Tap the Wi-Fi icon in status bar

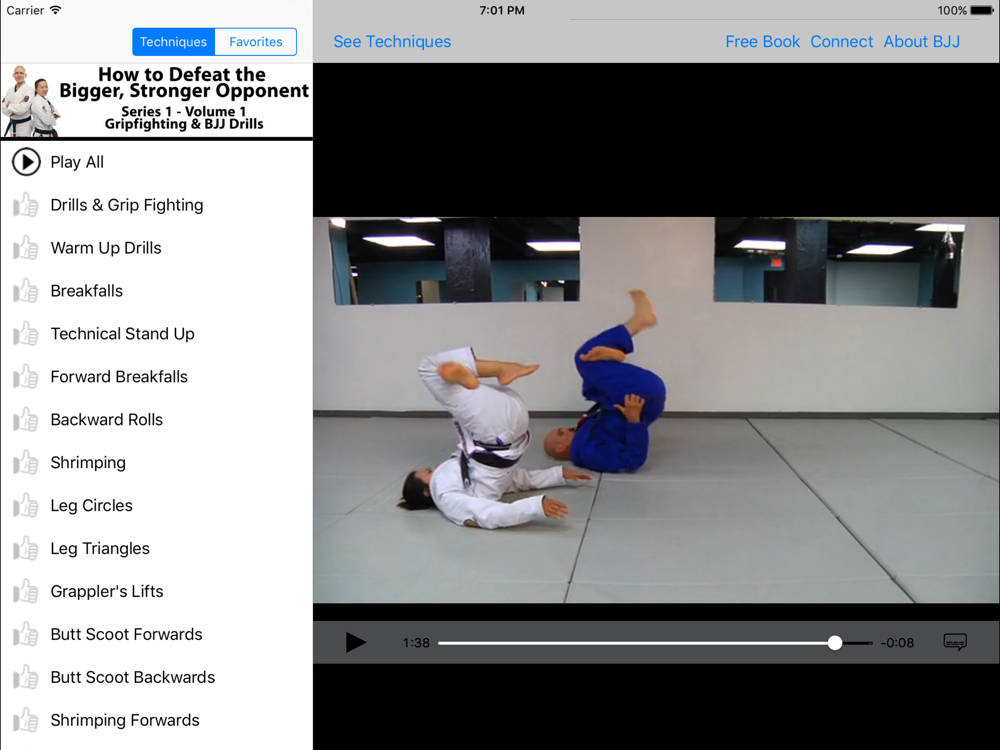pos(55,10)
